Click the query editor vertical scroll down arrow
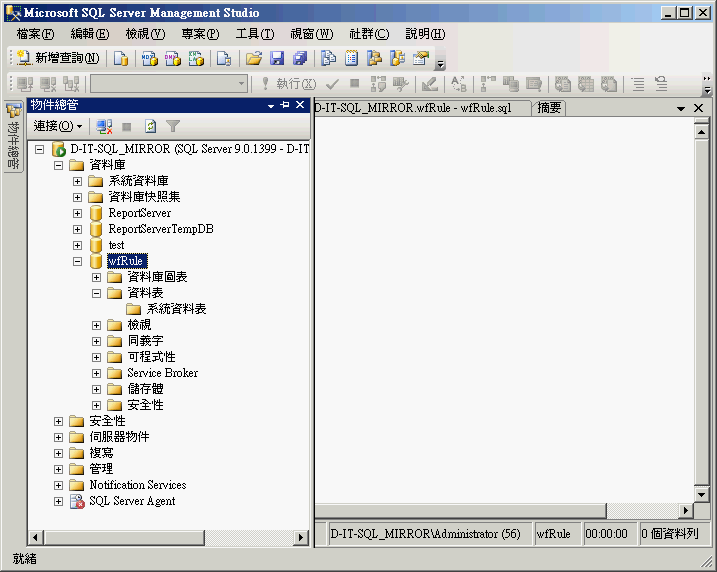717x572 pixels. pos(701,495)
